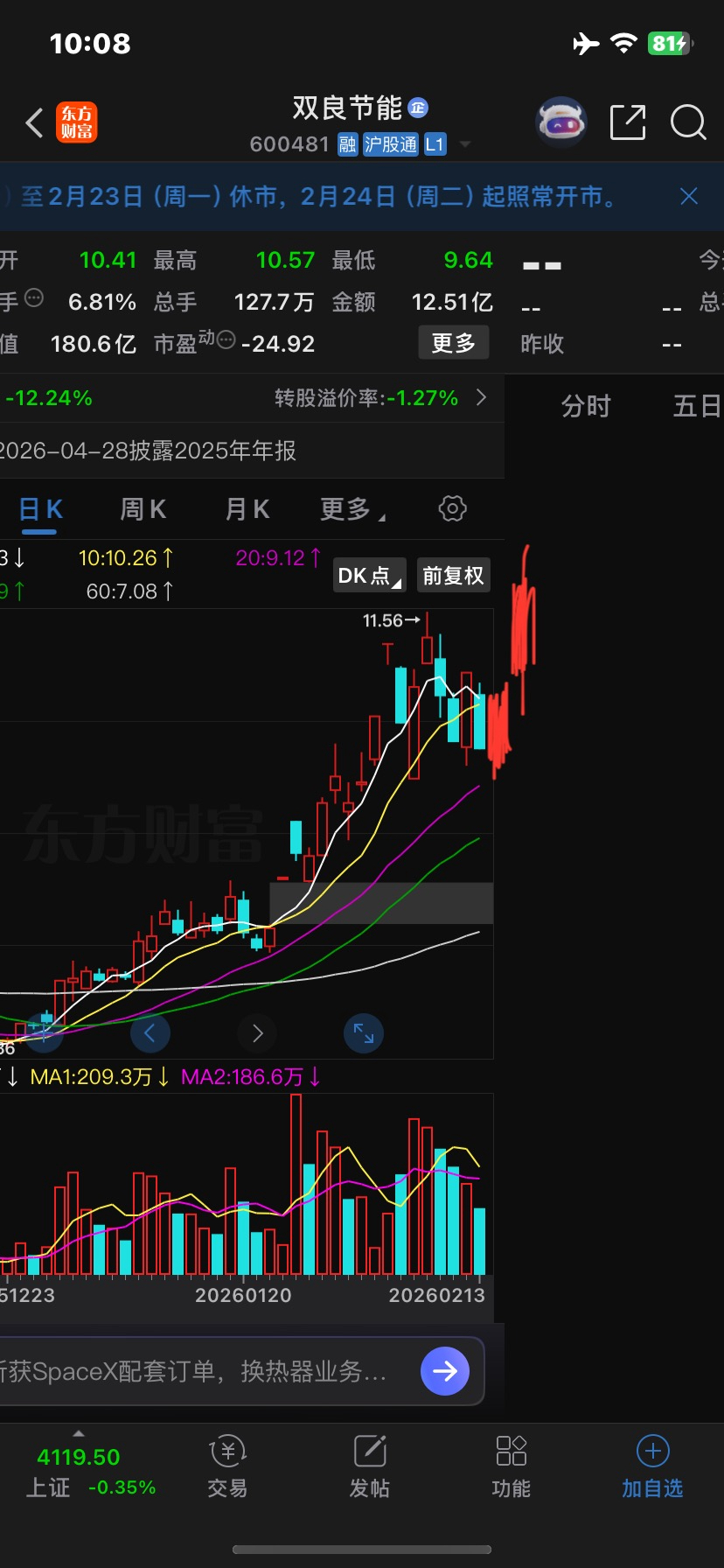Tap the 换手 info circle icon

(34, 298)
